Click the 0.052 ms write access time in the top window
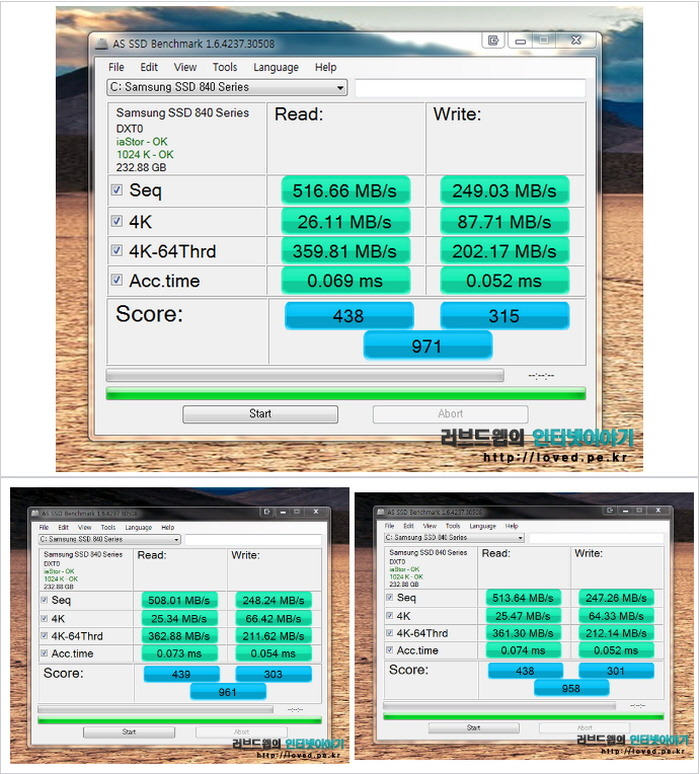700x774 pixels. click(504, 281)
